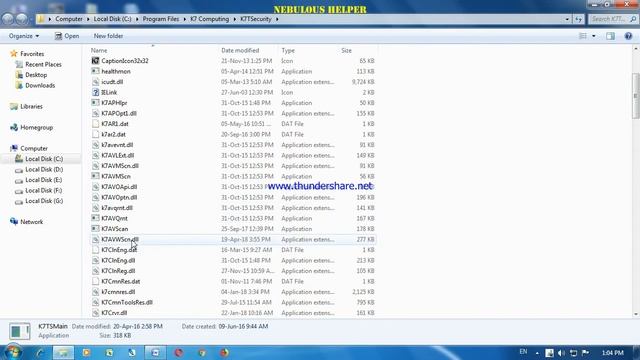Expand the Local Disk (C:) breadcrumb arrow

[x=137, y=19]
